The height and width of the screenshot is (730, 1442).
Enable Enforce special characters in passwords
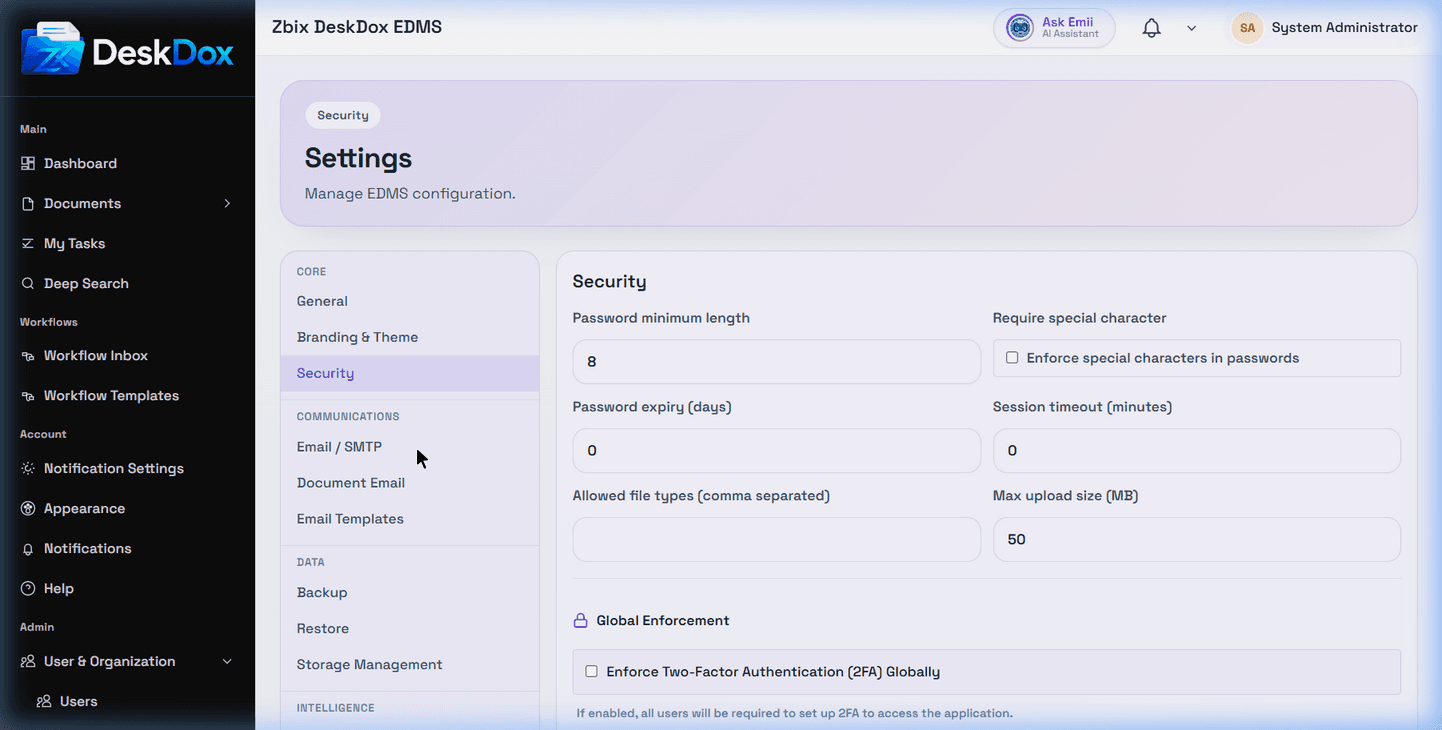click(1012, 357)
